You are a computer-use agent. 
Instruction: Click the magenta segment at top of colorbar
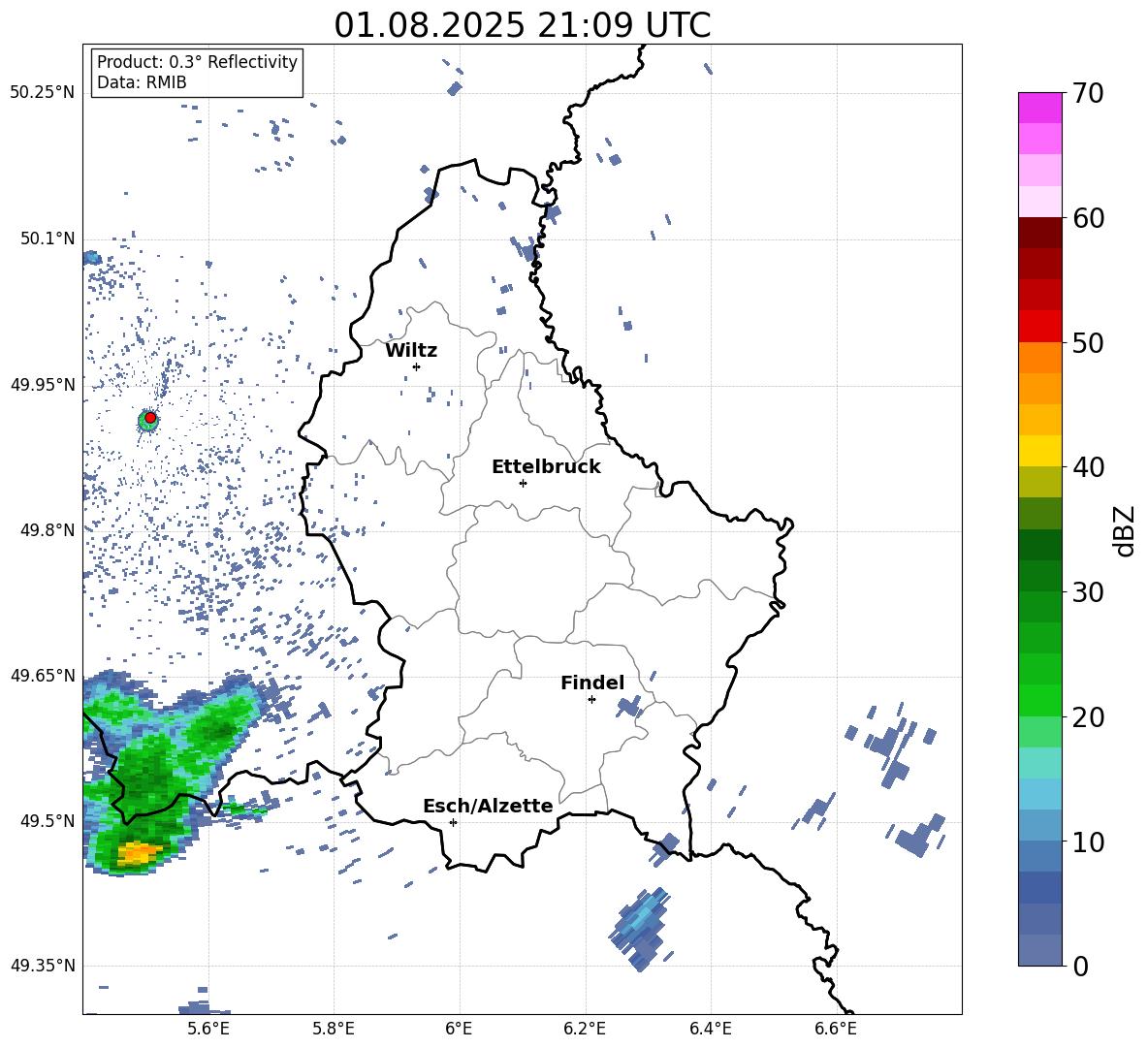click(1039, 109)
